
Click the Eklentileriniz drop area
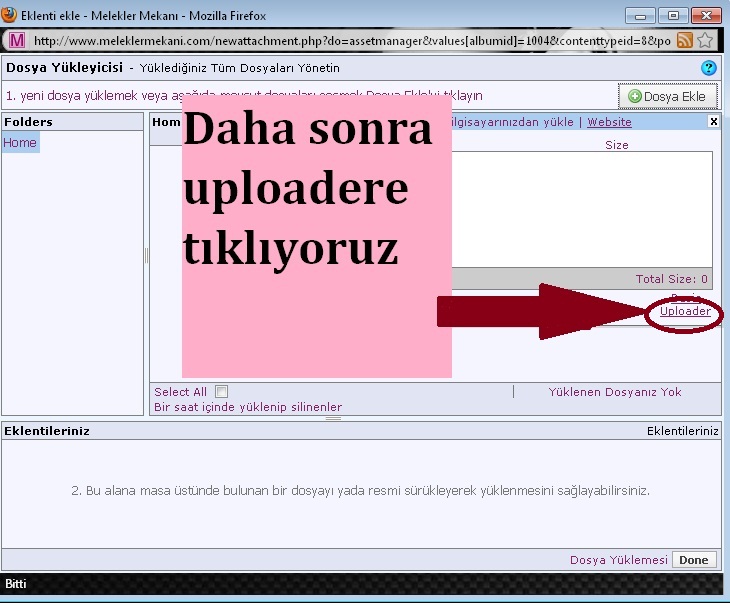360,491
